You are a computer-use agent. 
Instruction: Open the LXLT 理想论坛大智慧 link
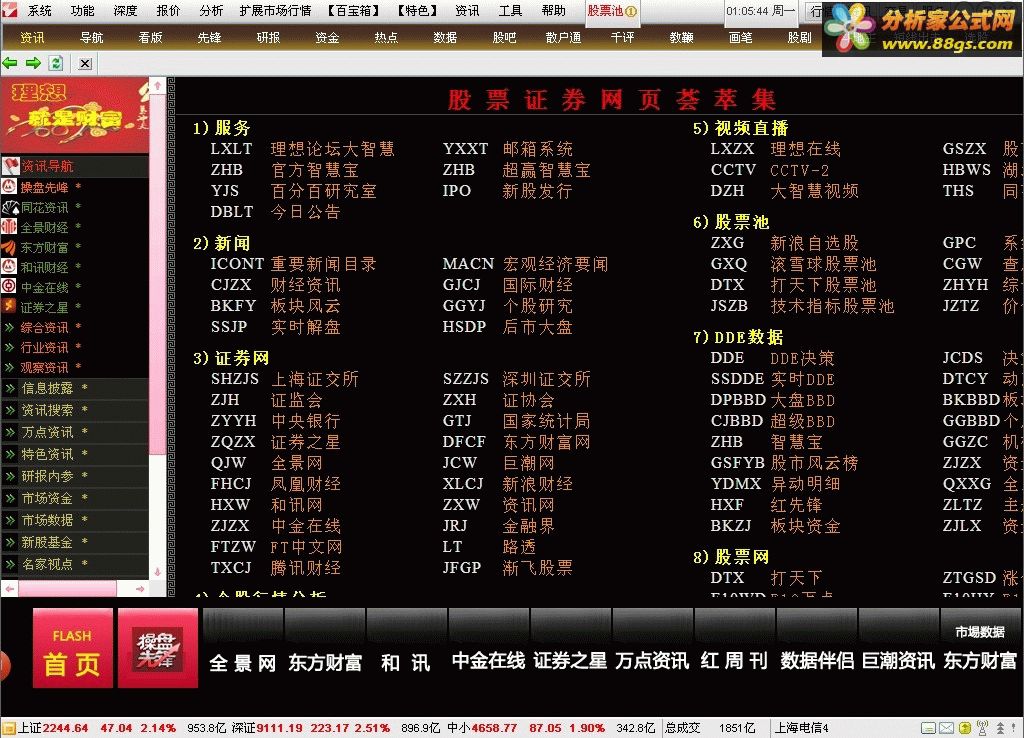coord(302,149)
